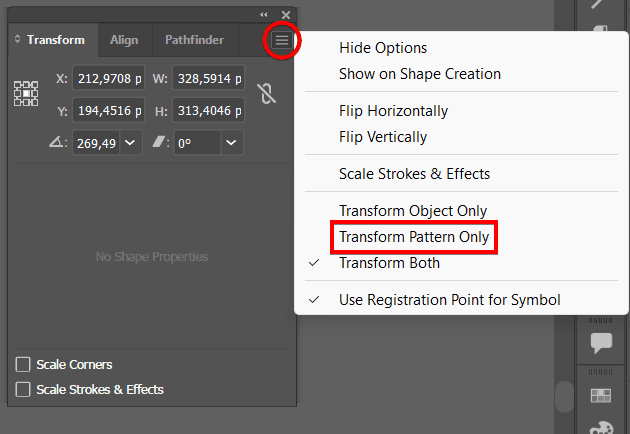Screen dimensions: 630x434
Task: Click the cycle panel size arrows beside Transform
Action: 18,40
